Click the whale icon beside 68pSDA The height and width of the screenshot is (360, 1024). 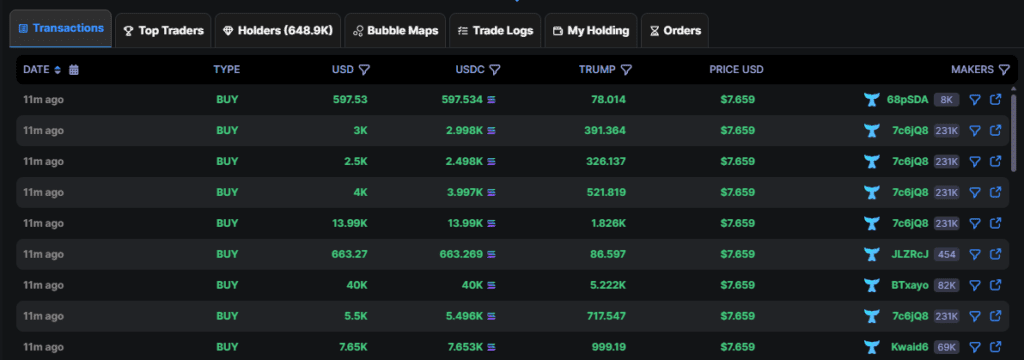point(872,100)
